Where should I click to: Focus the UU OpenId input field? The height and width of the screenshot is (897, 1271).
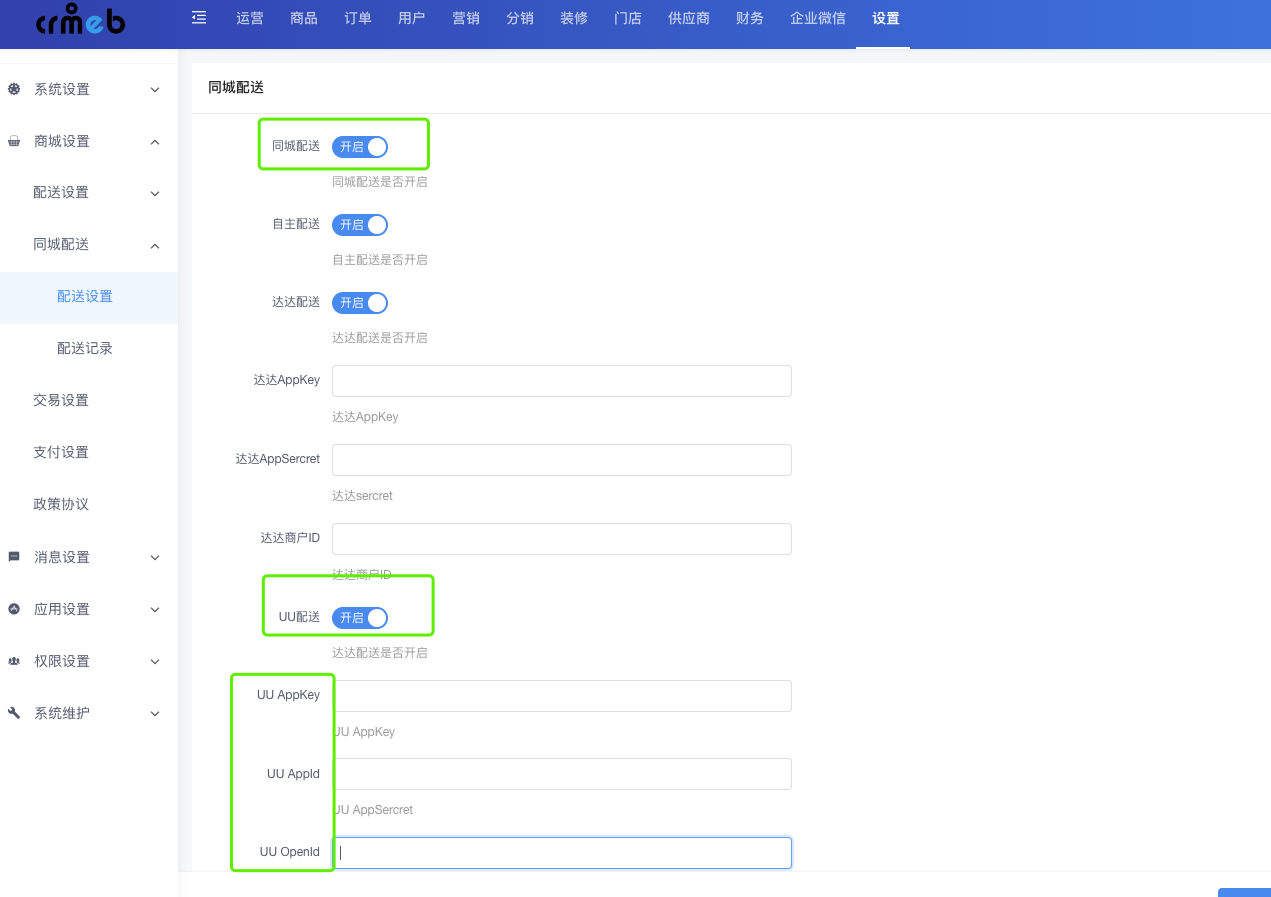click(562, 853)
